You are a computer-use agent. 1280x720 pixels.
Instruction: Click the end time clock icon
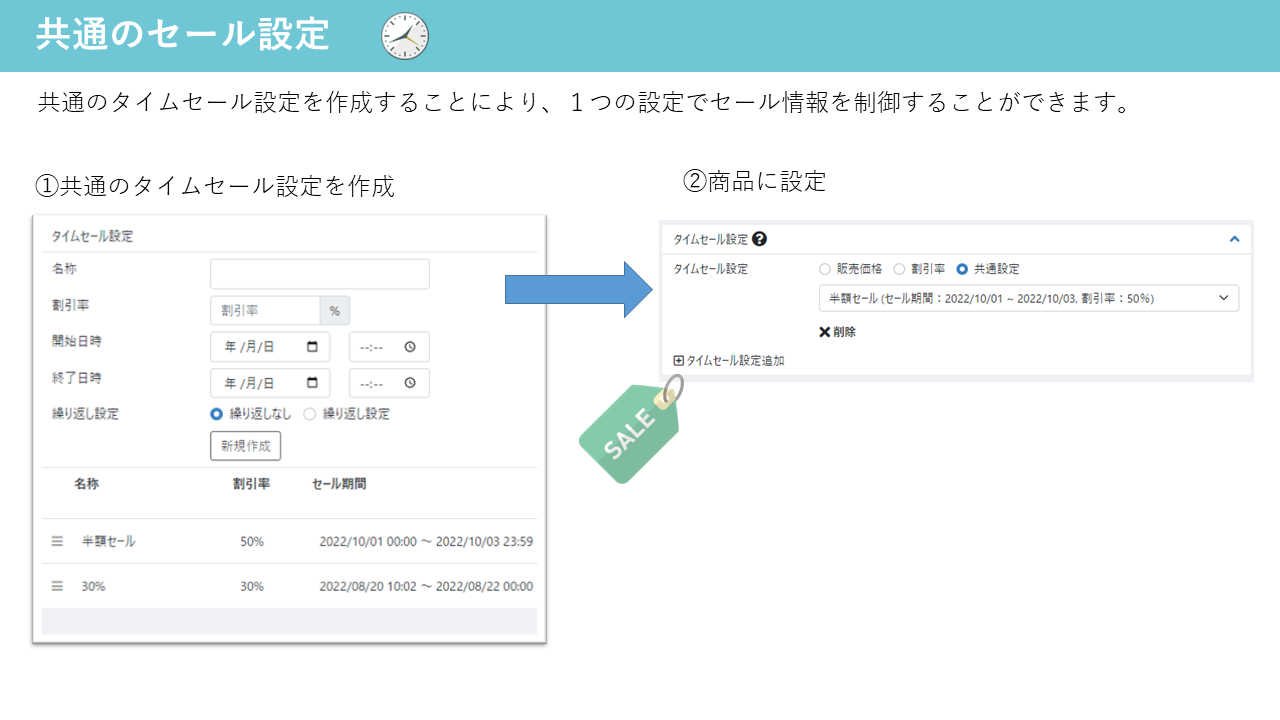[x=410, y=383]
